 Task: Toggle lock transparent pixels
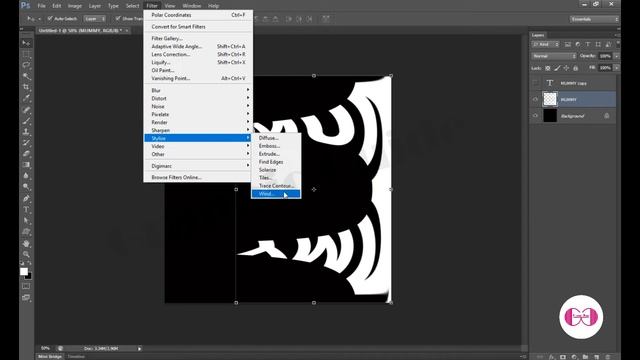click(548, 68)
